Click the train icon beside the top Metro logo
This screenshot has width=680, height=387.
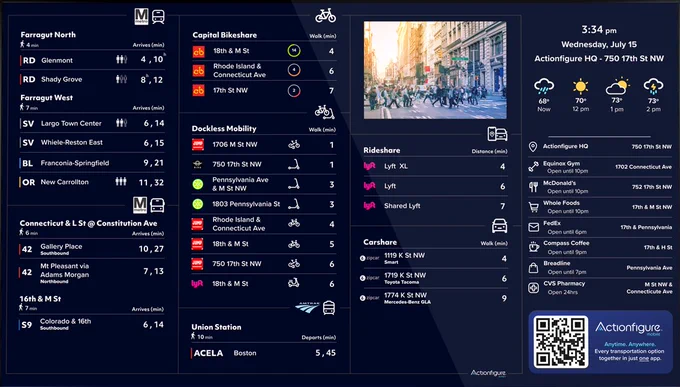click(158, 17)
